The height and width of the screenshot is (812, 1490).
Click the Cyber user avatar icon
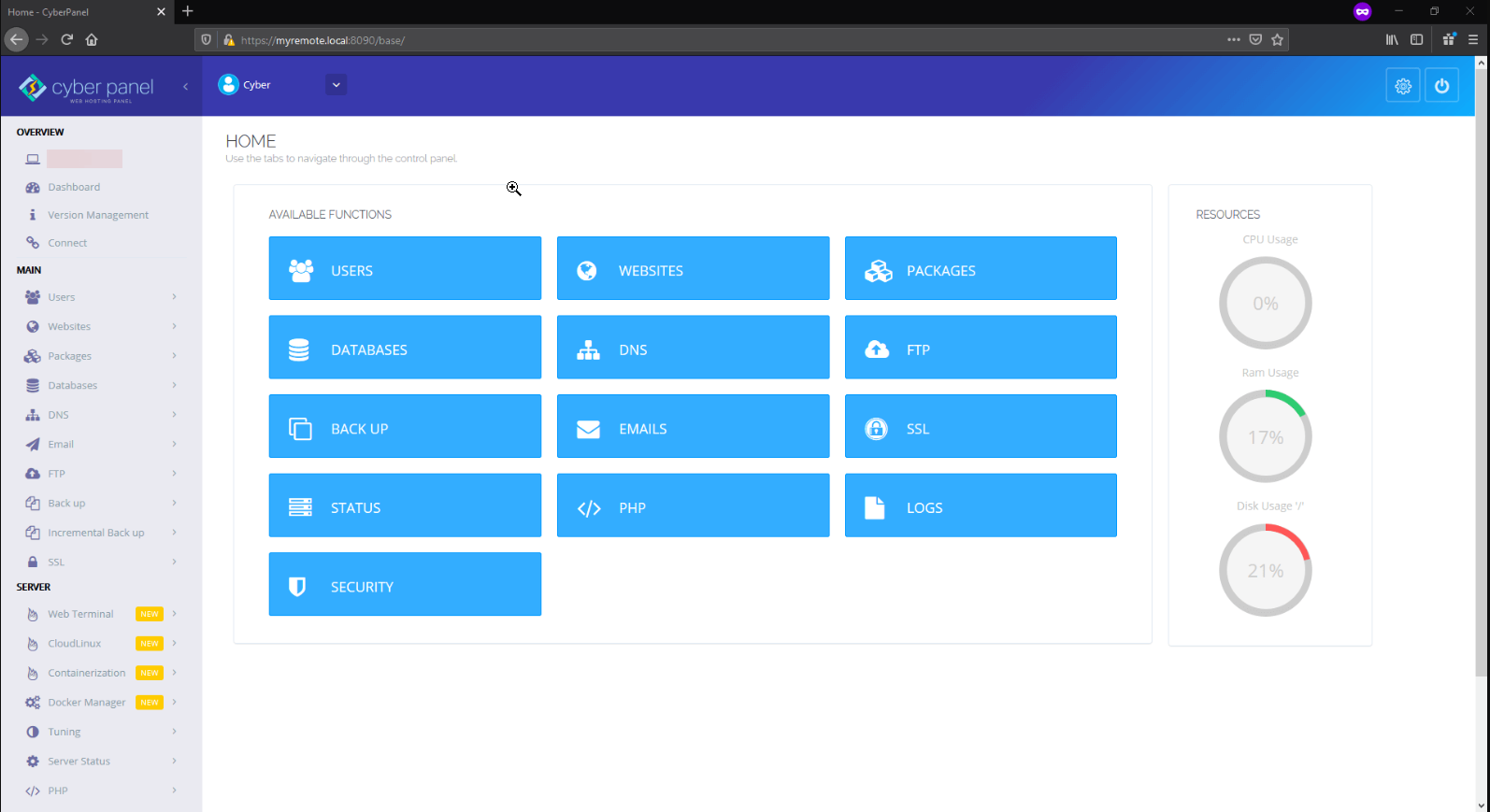[228, 85]
